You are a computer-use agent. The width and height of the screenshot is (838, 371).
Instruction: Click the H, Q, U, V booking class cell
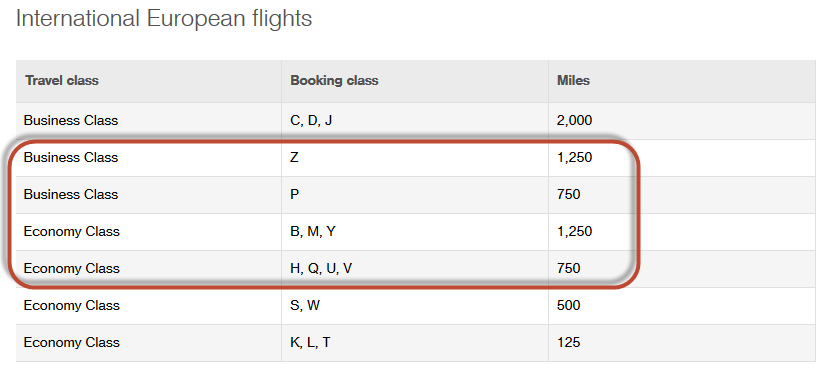pyautogui.click(x=321, y=268)
